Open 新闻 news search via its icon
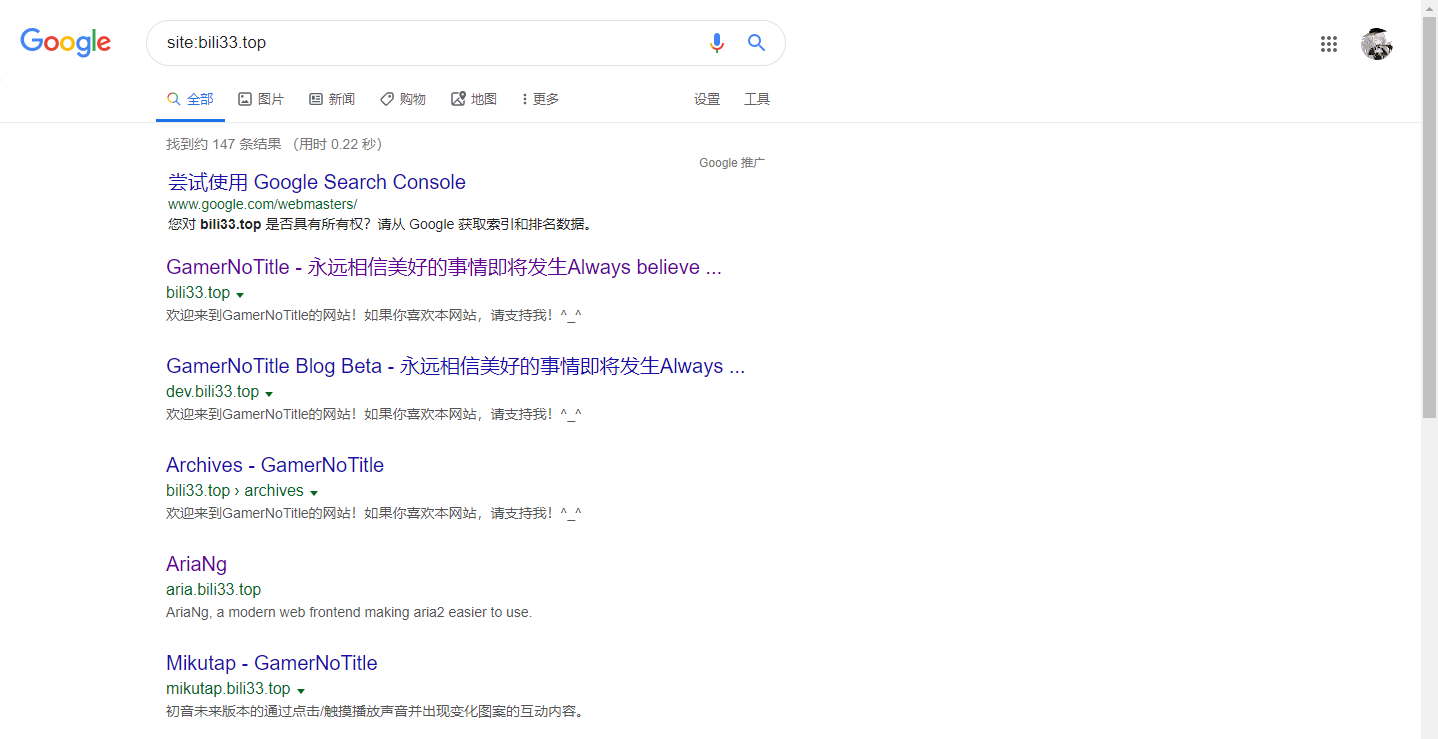 pos(315,98)
